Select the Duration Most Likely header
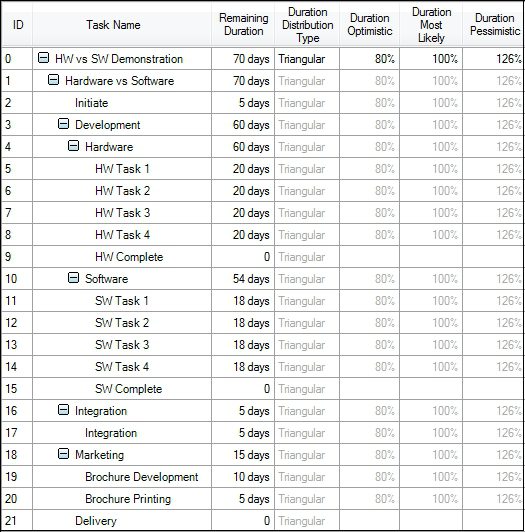Viewport: 525px width, 532px height. (431, 24)
